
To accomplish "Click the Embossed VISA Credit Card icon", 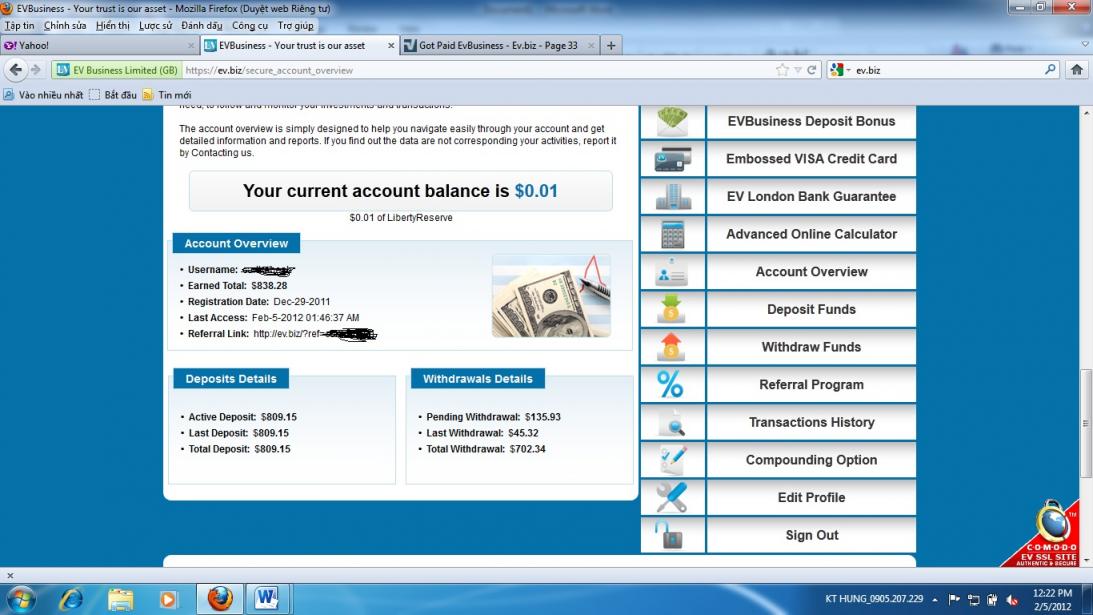I will coord(673,159).
